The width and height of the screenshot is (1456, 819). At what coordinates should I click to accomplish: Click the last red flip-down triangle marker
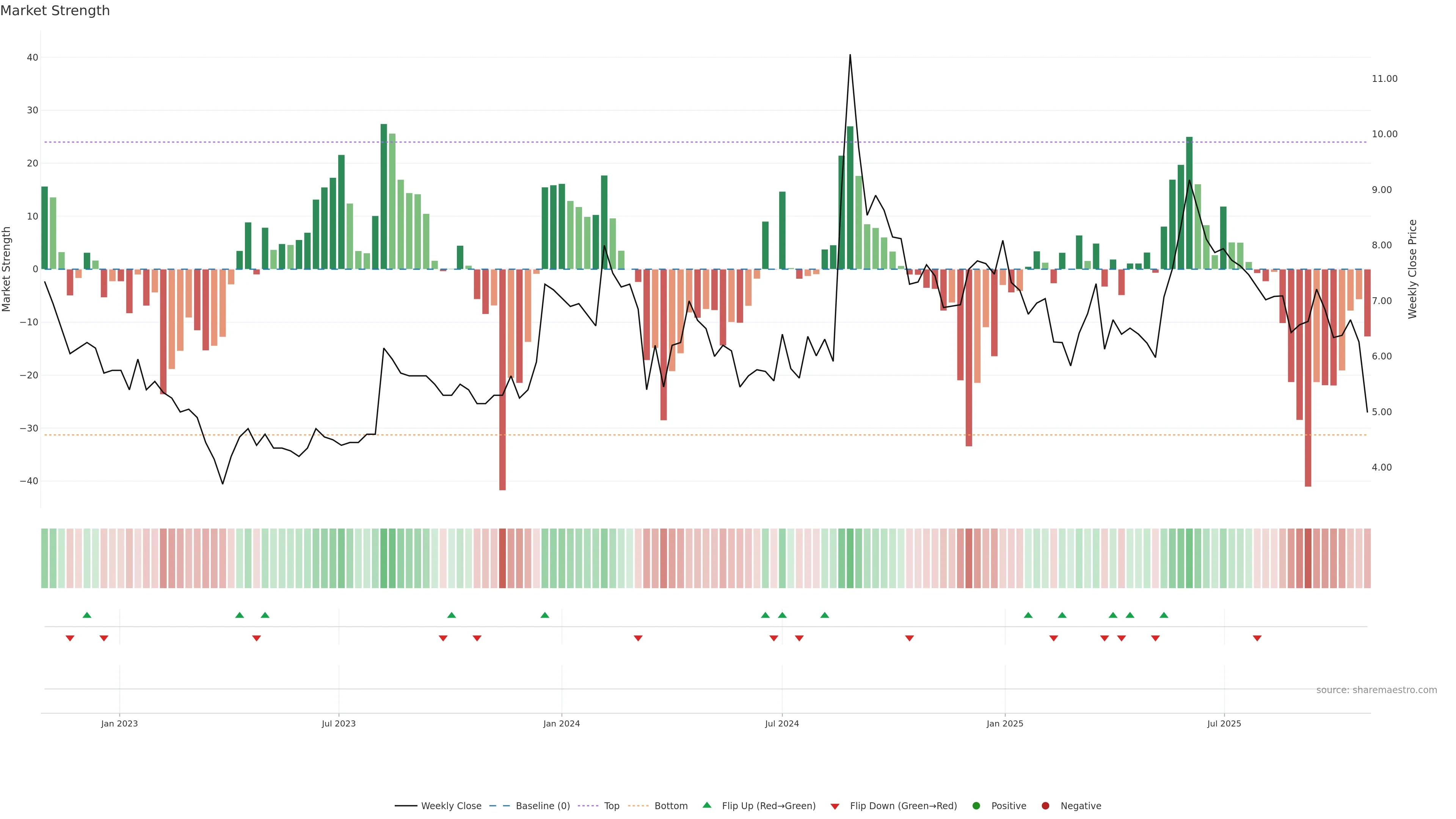[1257, 638]
